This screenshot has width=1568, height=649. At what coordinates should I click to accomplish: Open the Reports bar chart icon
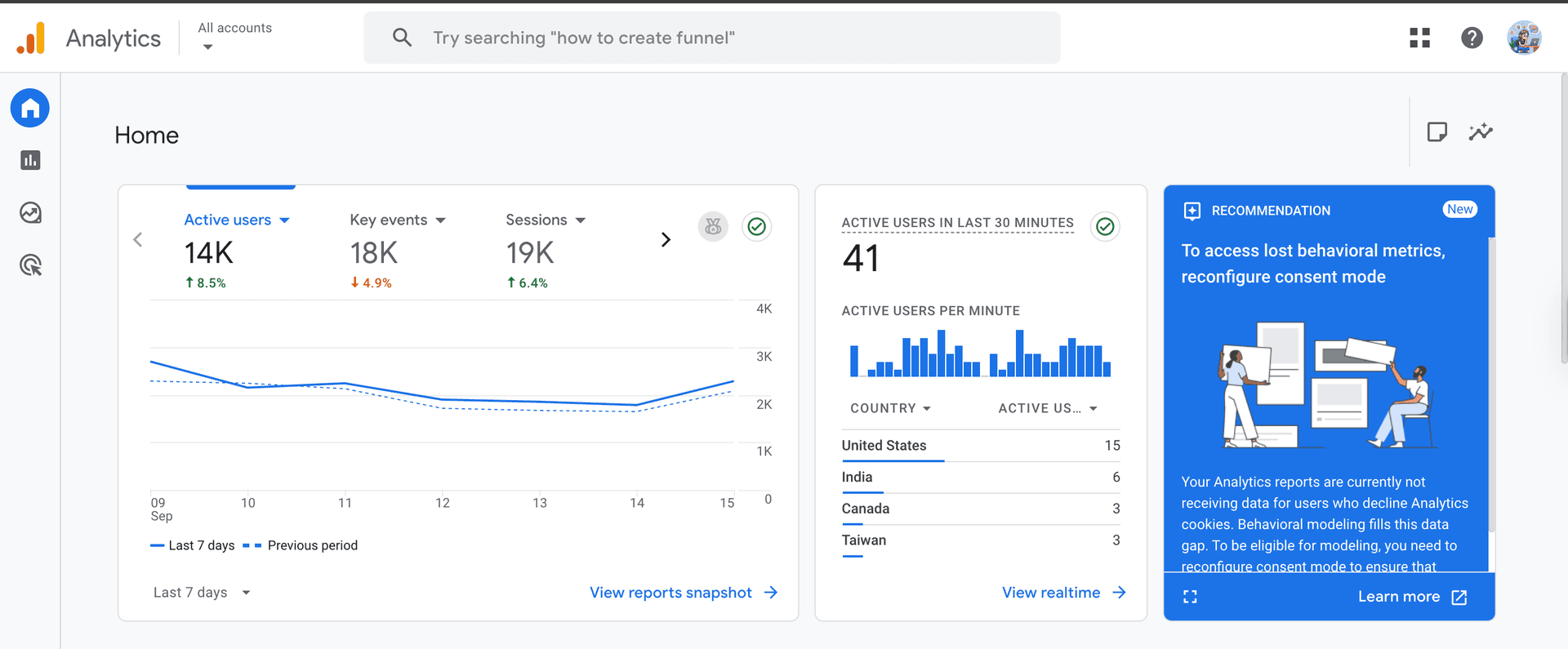pyautogui.click(x=30, y=160)
